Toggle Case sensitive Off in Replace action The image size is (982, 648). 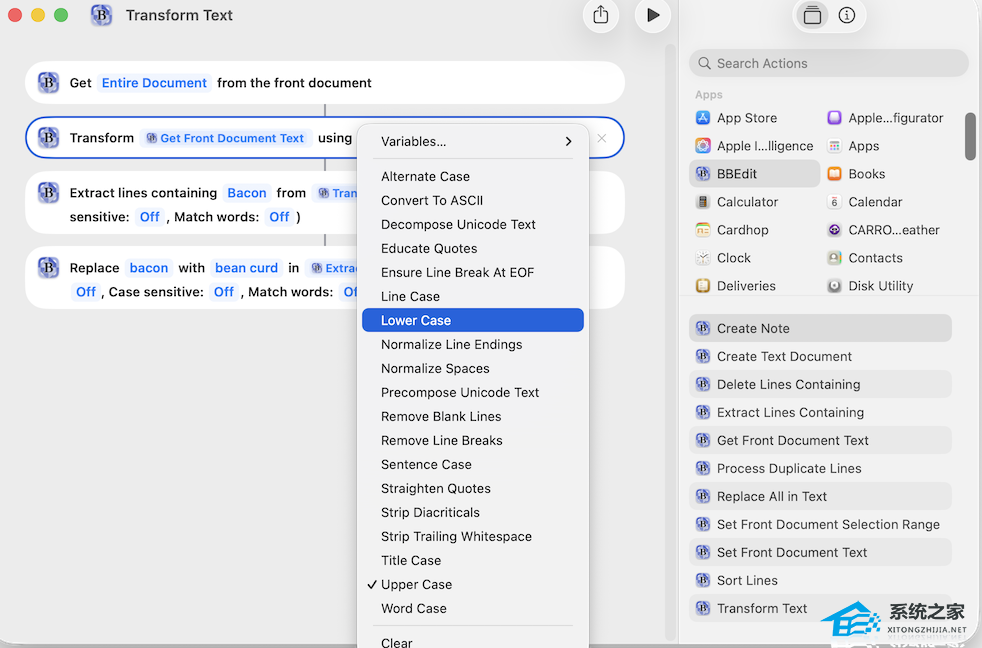tap(224, 292)
